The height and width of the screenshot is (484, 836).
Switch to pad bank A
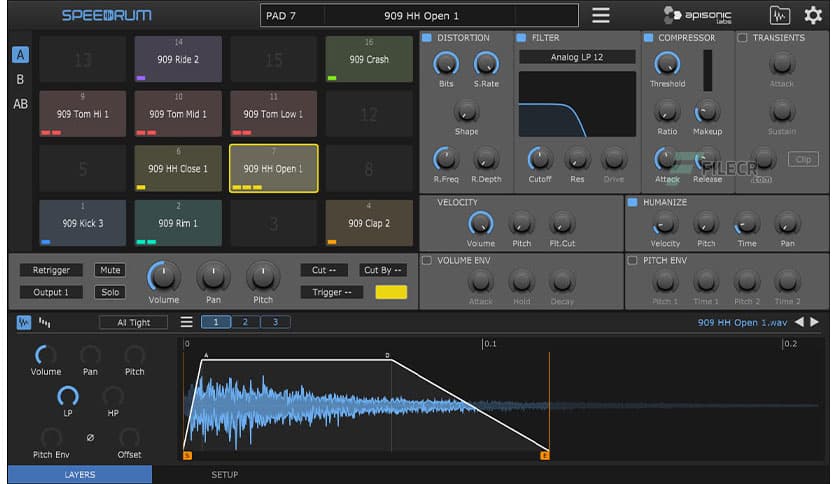click(20, 54)
